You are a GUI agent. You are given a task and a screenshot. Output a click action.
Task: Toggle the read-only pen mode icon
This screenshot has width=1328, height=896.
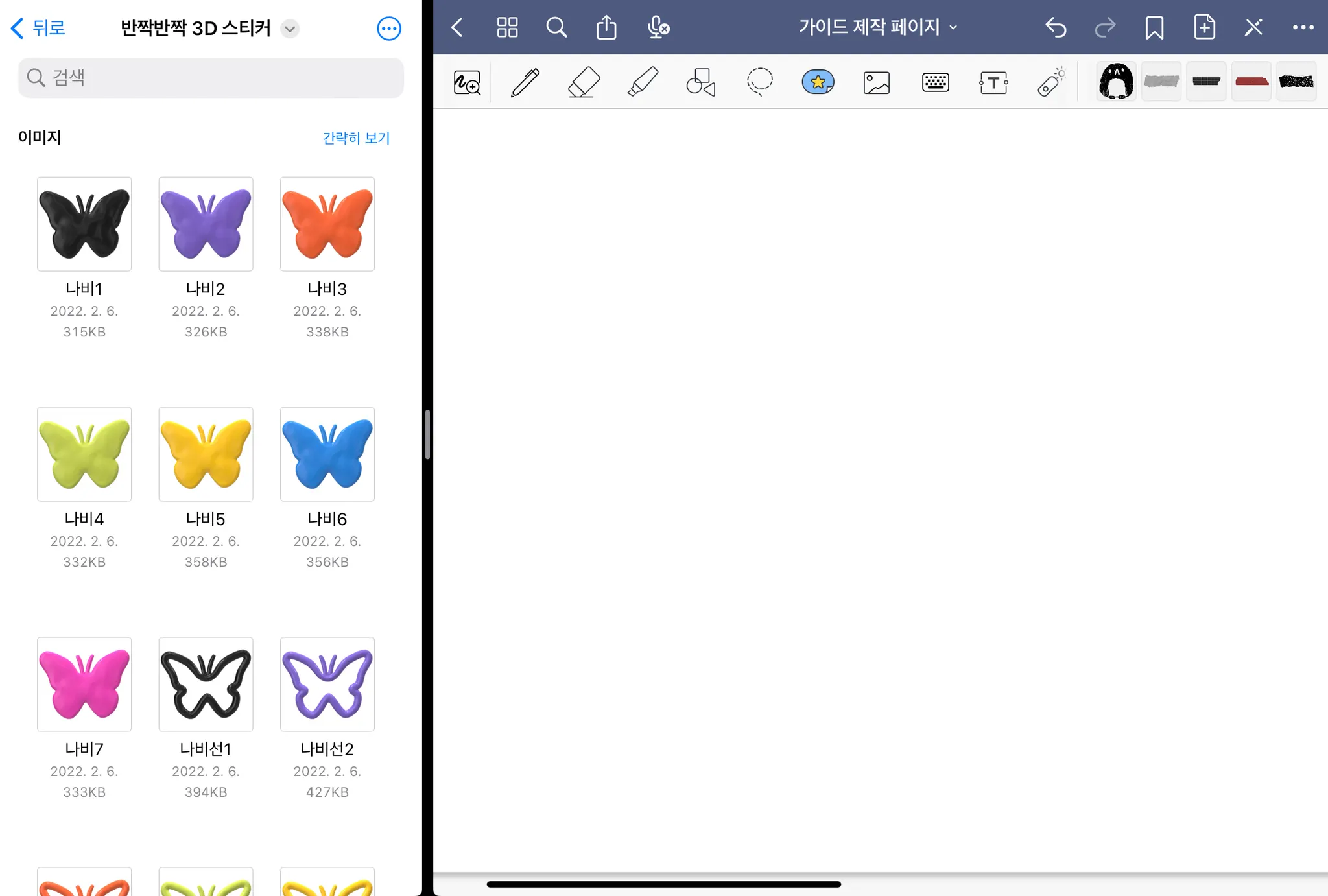tap(1253, 27)
